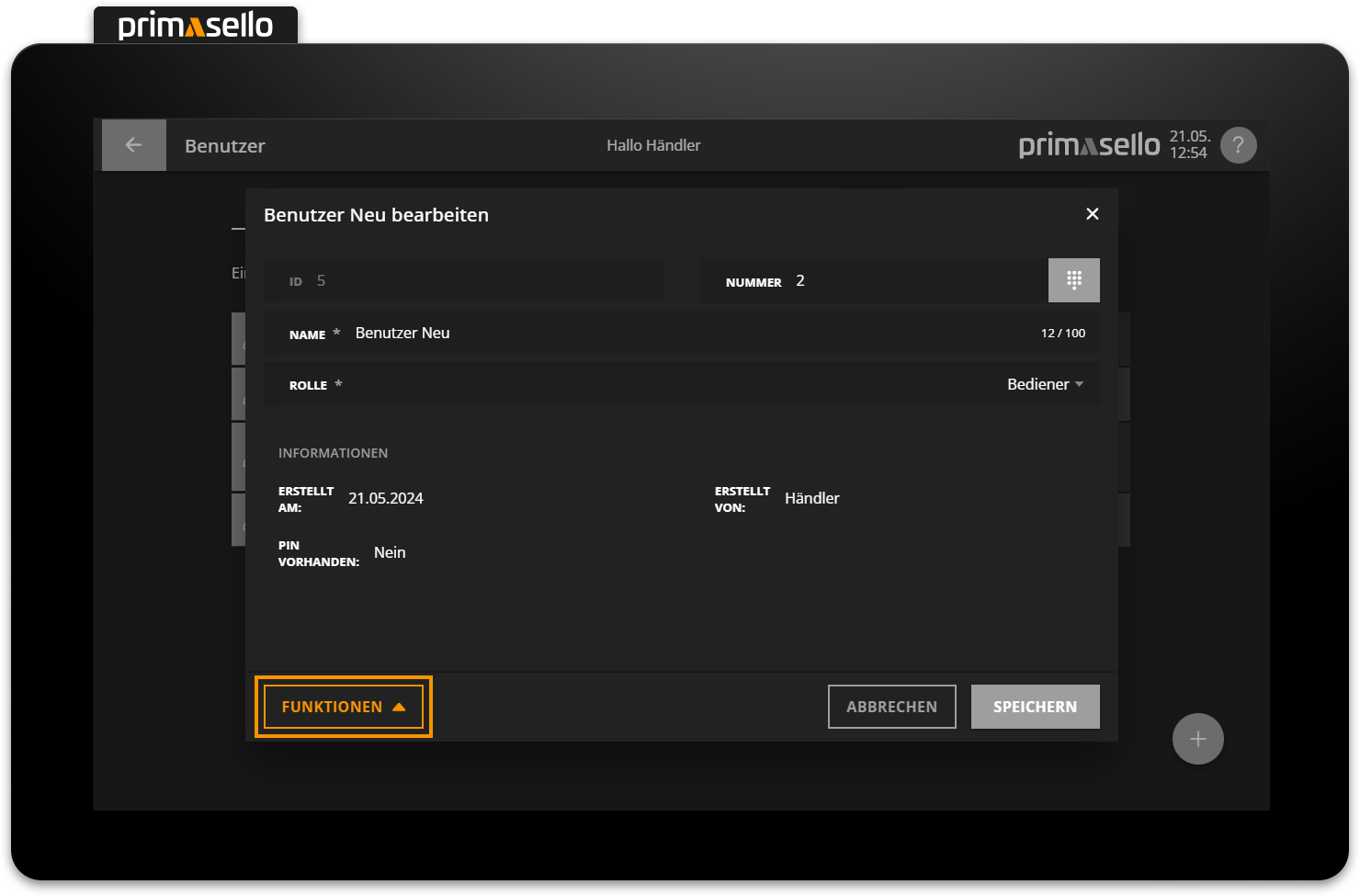Click the primasello logo in the header bar
This screenshot has width=1360, height=896.
pyautogui.click(x=1089, y=145)
